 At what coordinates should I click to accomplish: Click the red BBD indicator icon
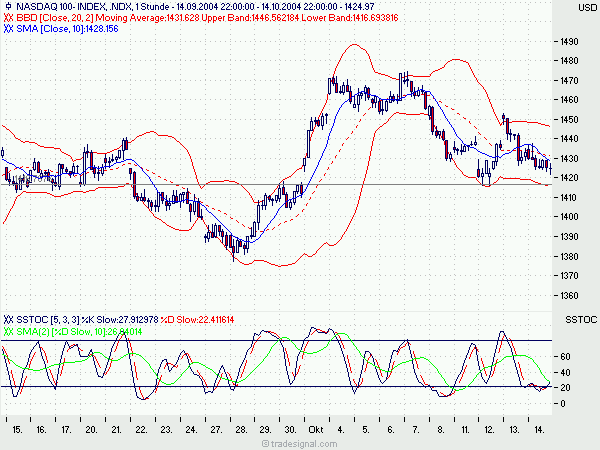(8, 18)
